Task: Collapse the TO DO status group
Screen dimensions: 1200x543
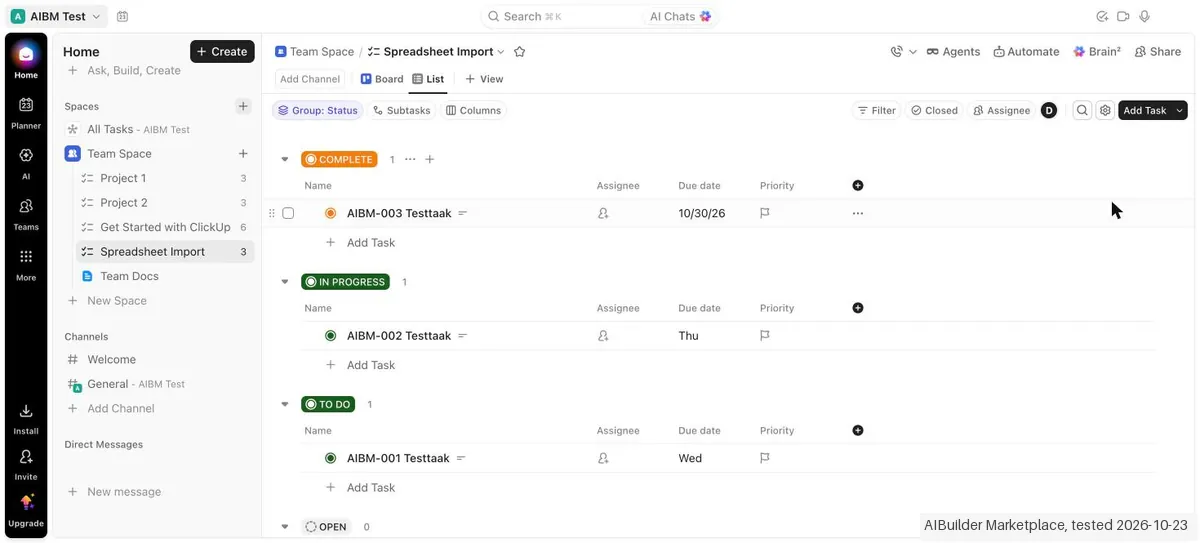Action: [x=285, y=404]
